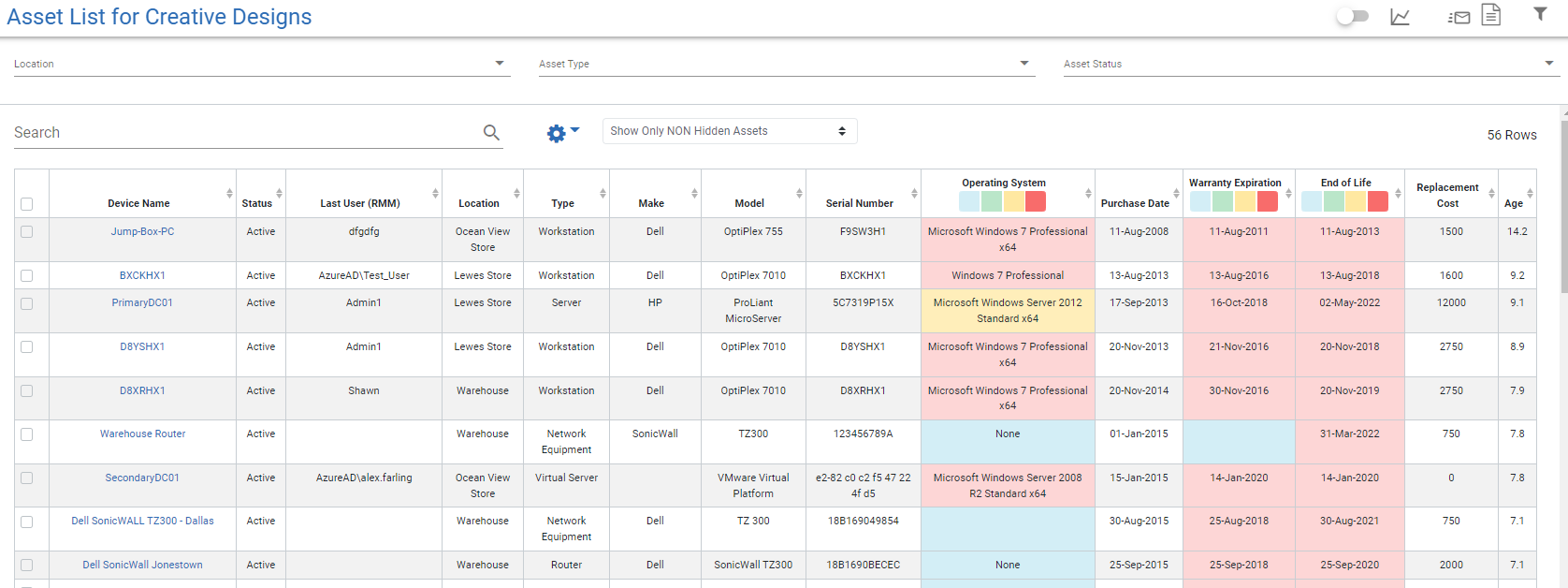This screenshot has width=1568, height=588.
Task: Sort the table by Serial Number
Action: [914, 194]
